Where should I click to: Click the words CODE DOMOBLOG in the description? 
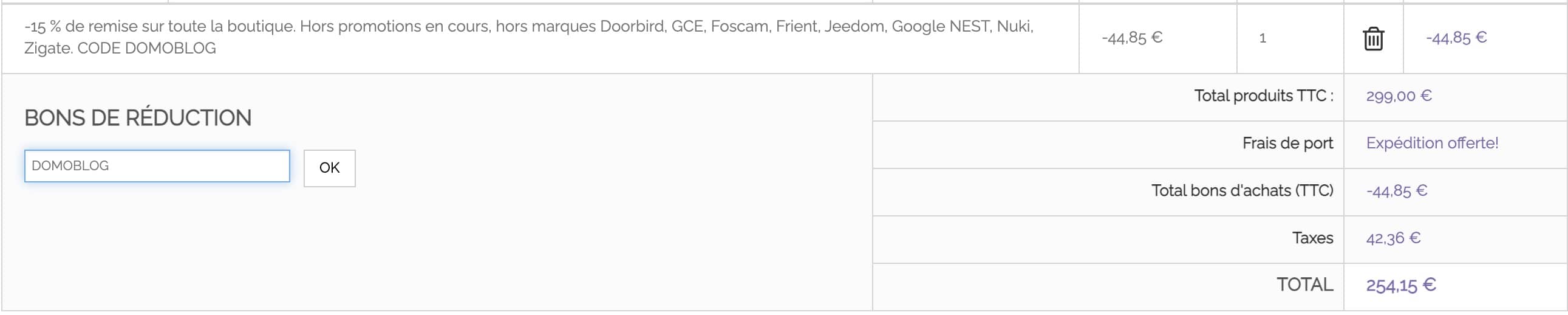[147, 48]
